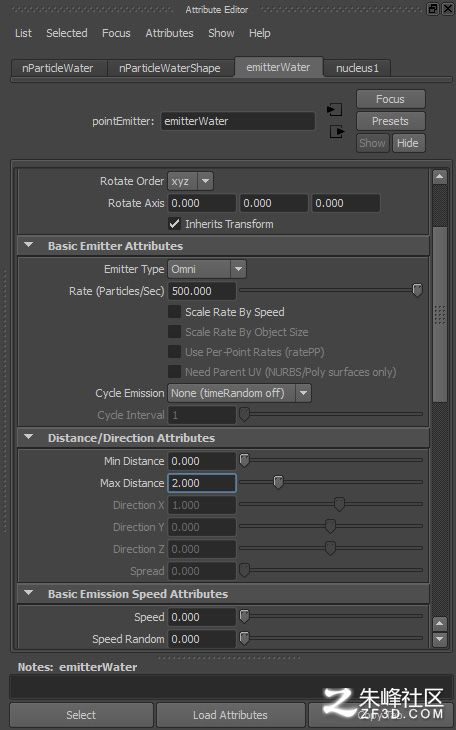Click the float window icon in title bar

click(433, 8)
